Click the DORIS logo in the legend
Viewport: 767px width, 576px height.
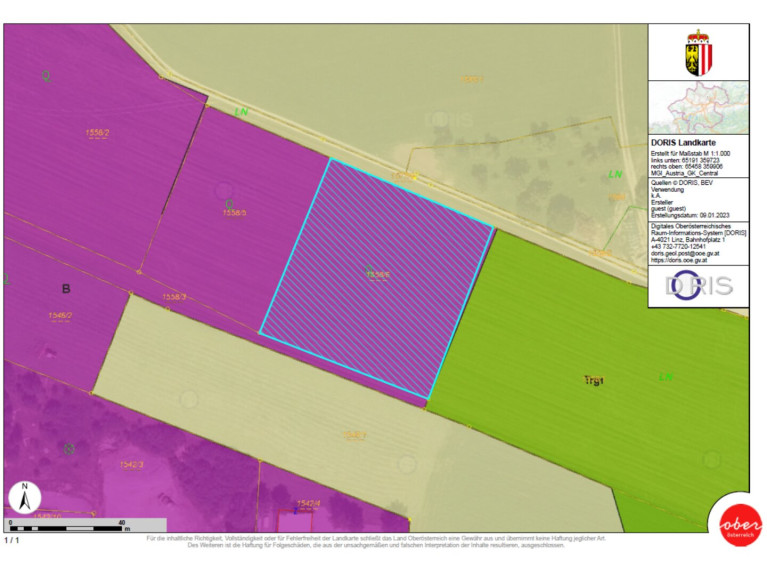[698, 285]
